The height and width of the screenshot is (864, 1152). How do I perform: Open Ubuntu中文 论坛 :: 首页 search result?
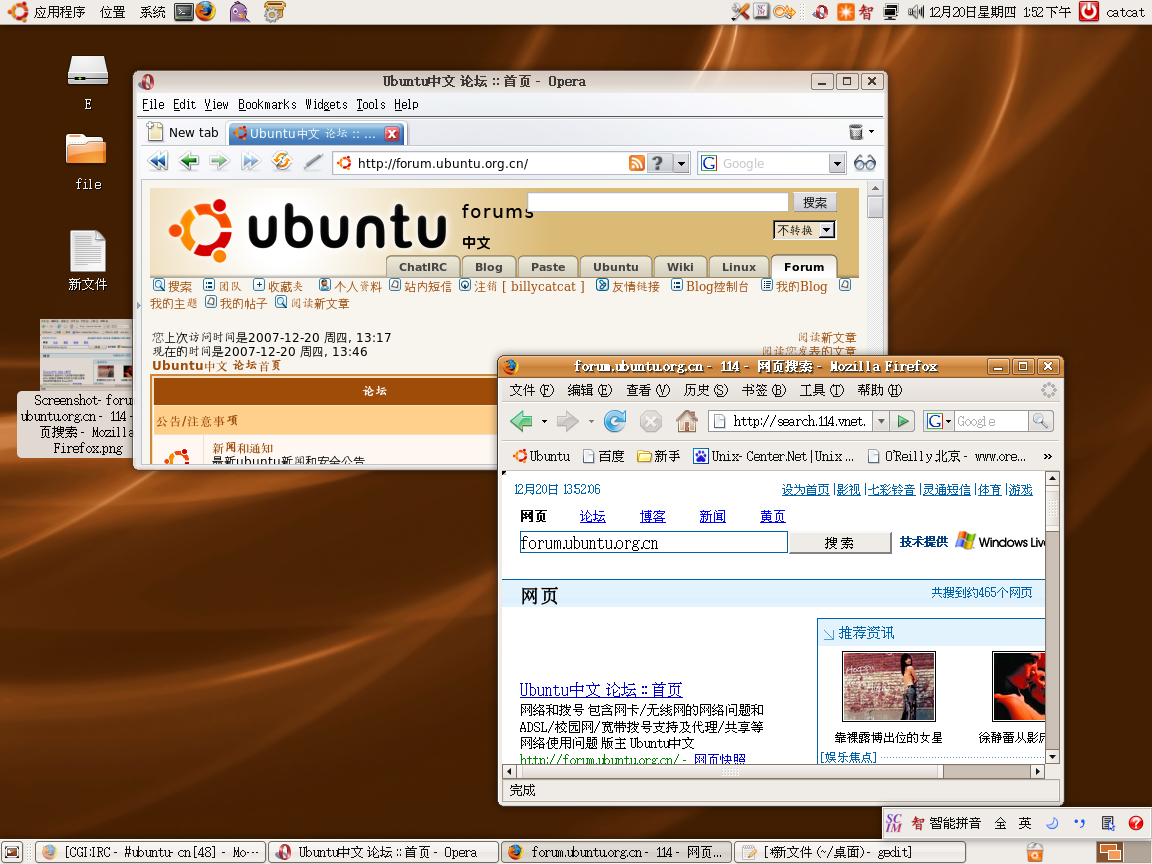pos(601,690)
